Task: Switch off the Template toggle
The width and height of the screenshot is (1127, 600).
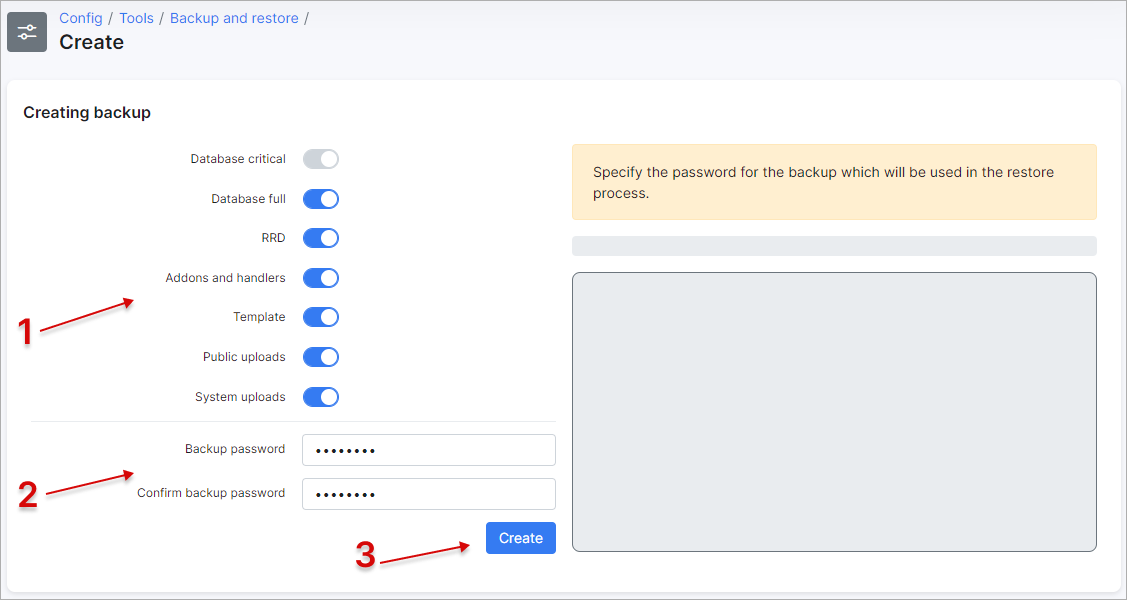Action: click(x=321, y=317)
